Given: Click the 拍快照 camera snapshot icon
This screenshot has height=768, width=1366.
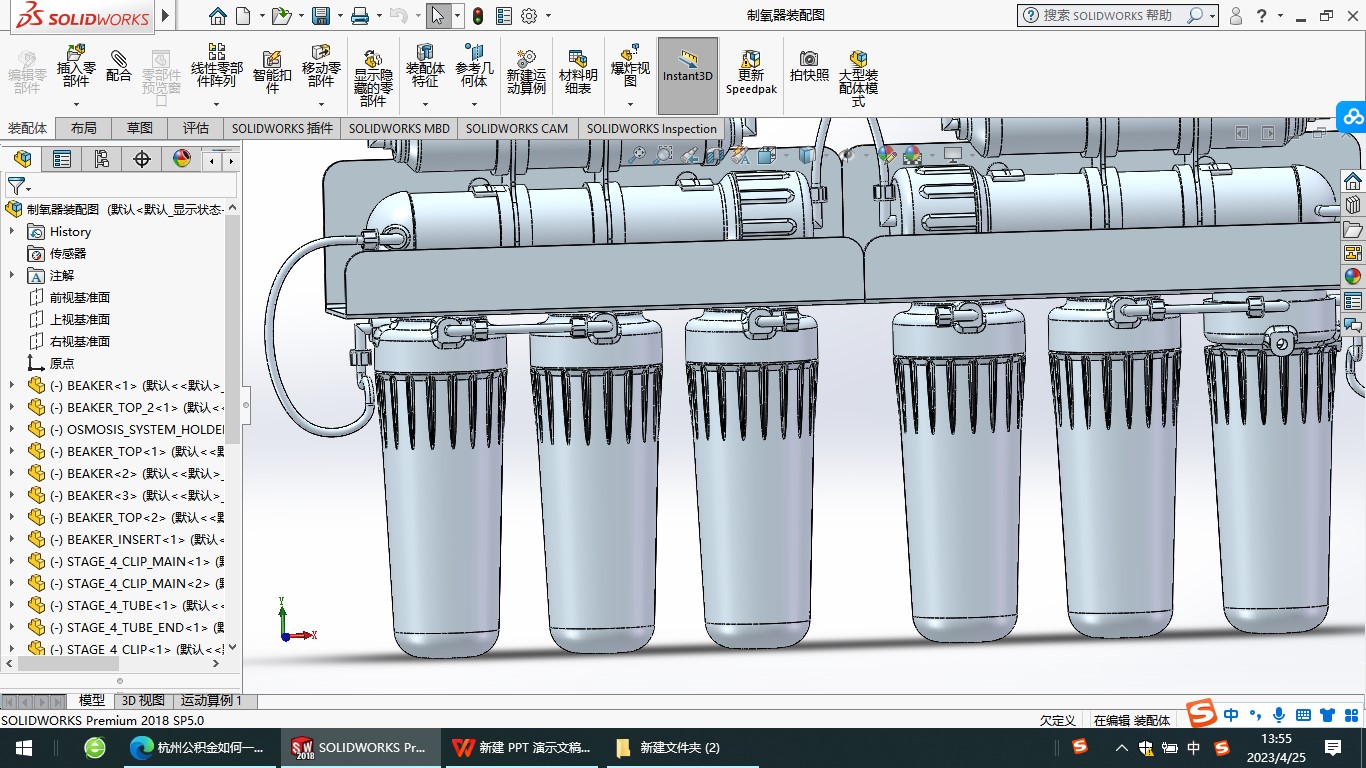Looking at the screenshot, I should 809,66.
